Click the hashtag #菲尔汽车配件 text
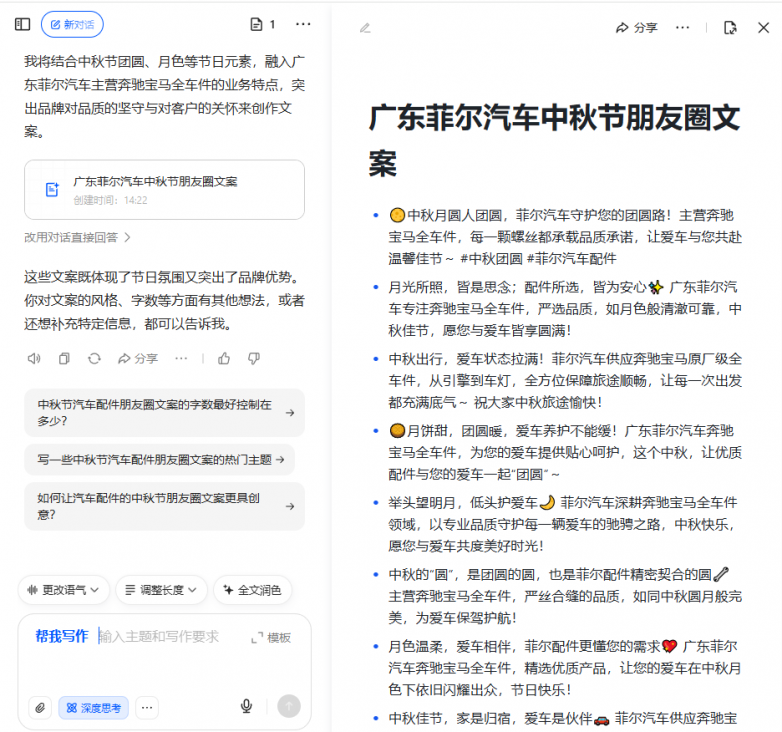 [x=572, y=259]
